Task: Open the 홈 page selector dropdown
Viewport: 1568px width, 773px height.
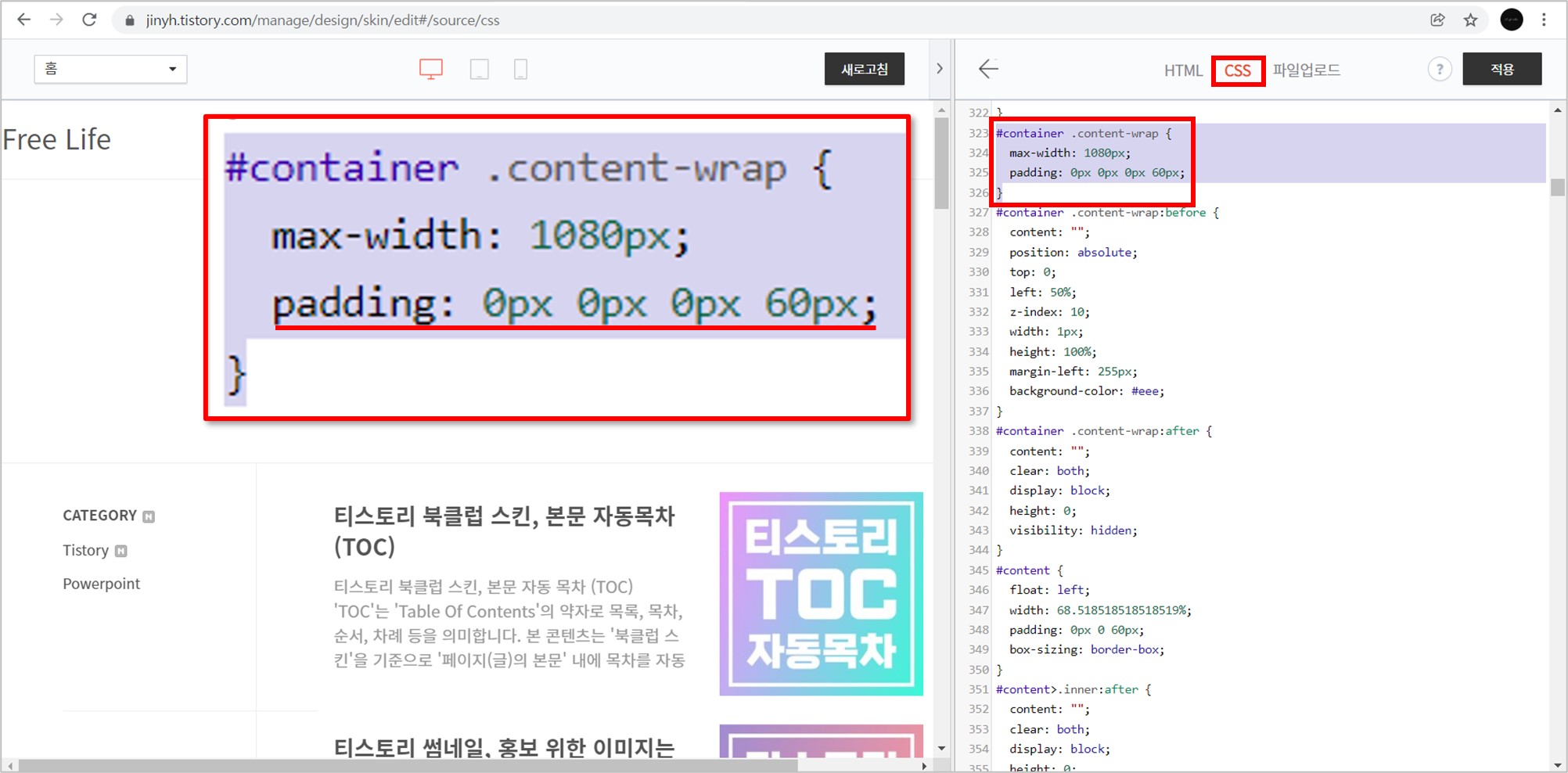Action: [110, 69]
